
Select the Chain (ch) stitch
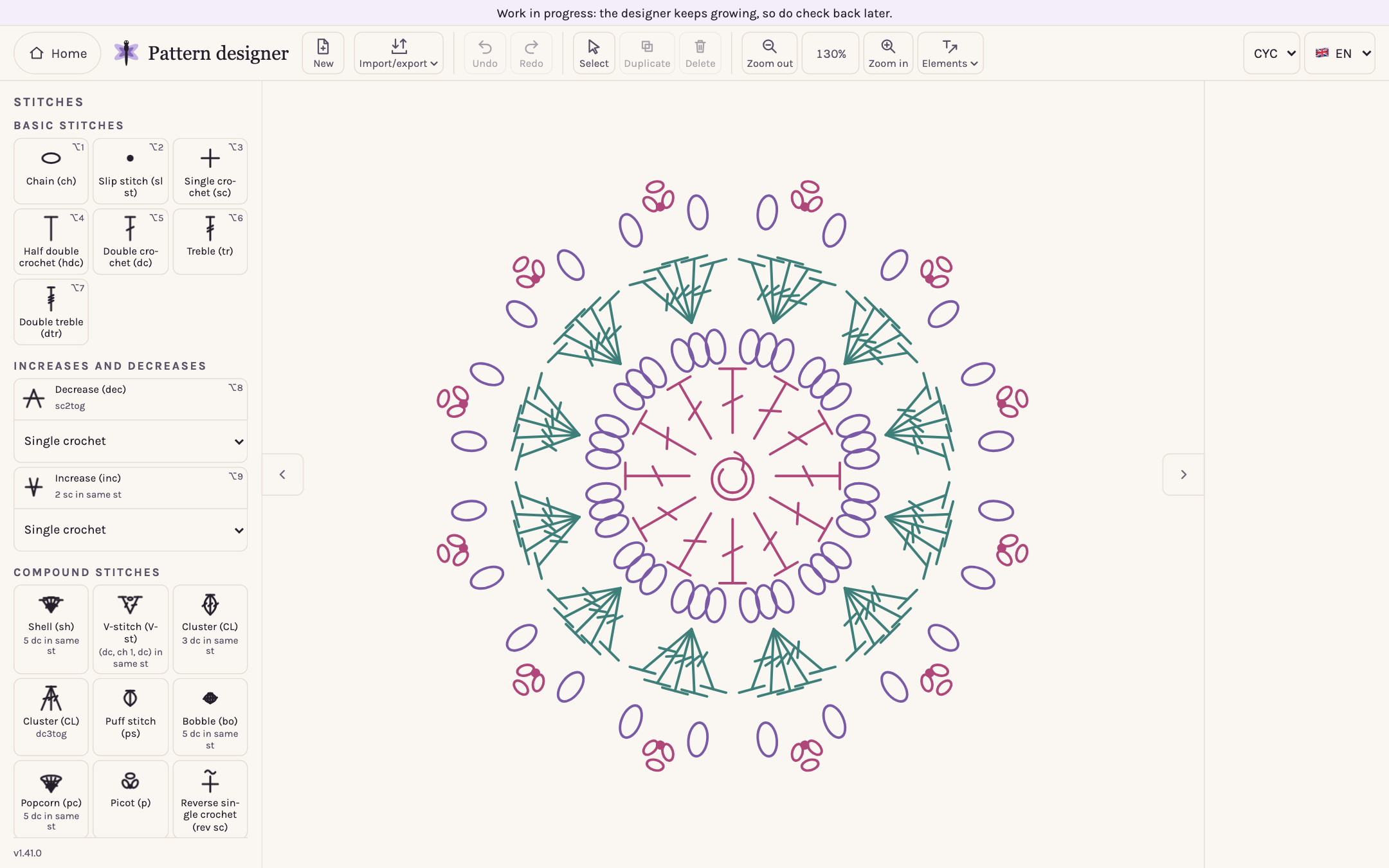point(51,171)
